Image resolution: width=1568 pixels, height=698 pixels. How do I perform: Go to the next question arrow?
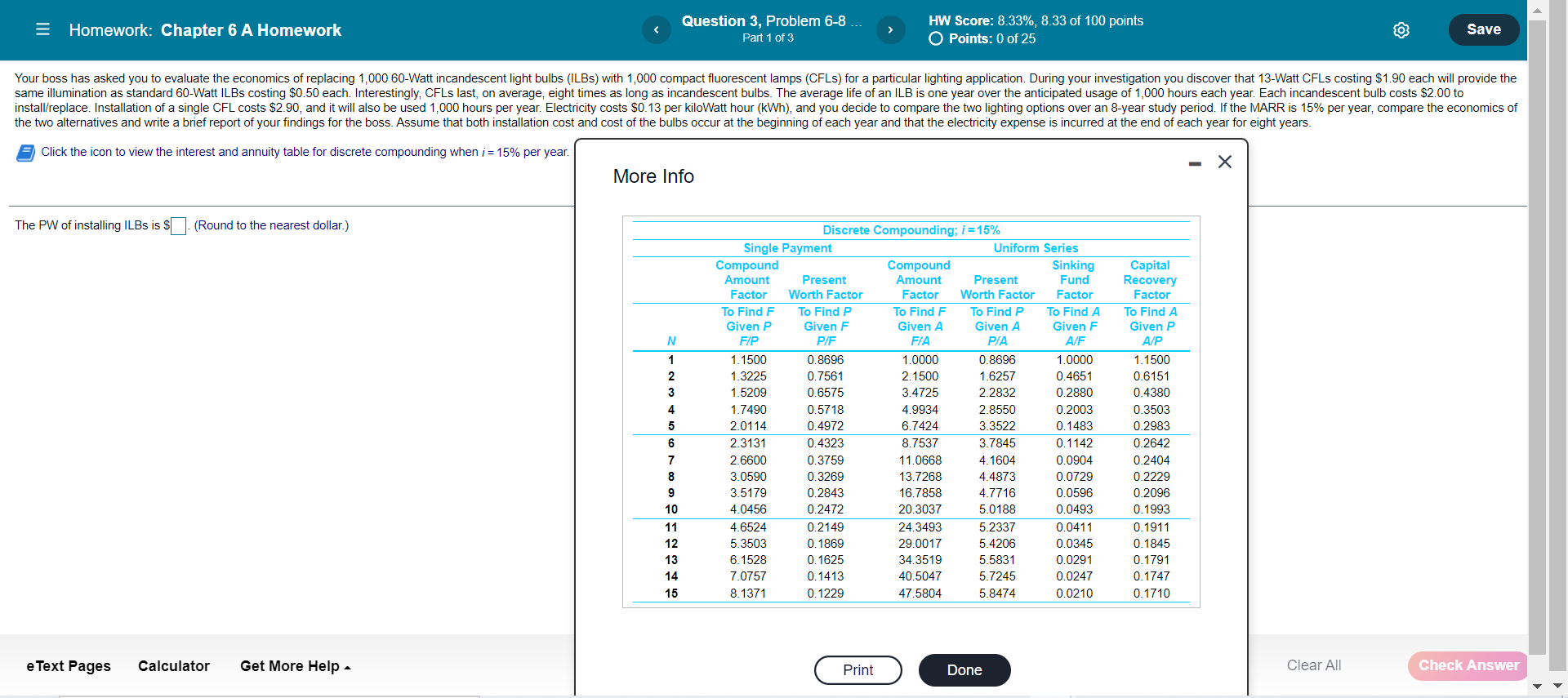pos(890,30)
